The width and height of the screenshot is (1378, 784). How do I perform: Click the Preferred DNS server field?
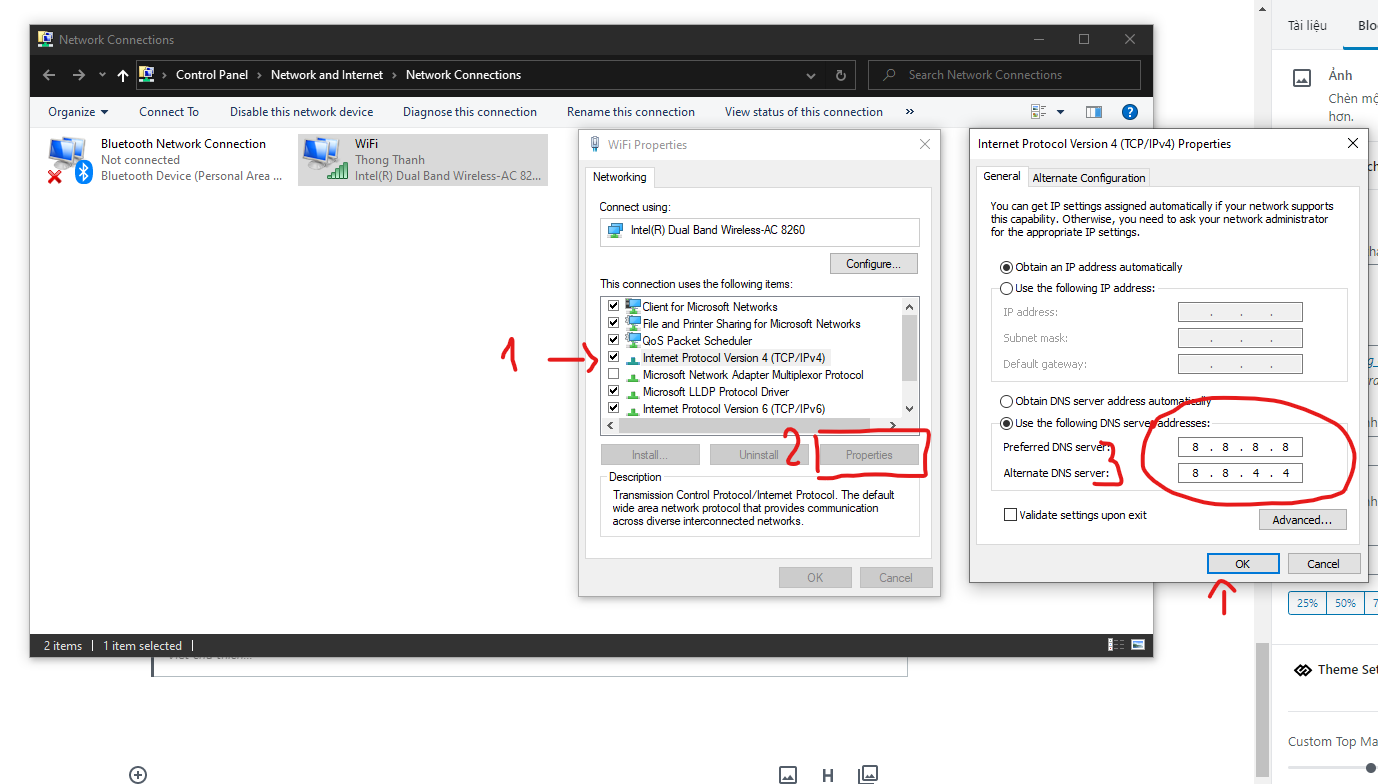click(1240, 447)
